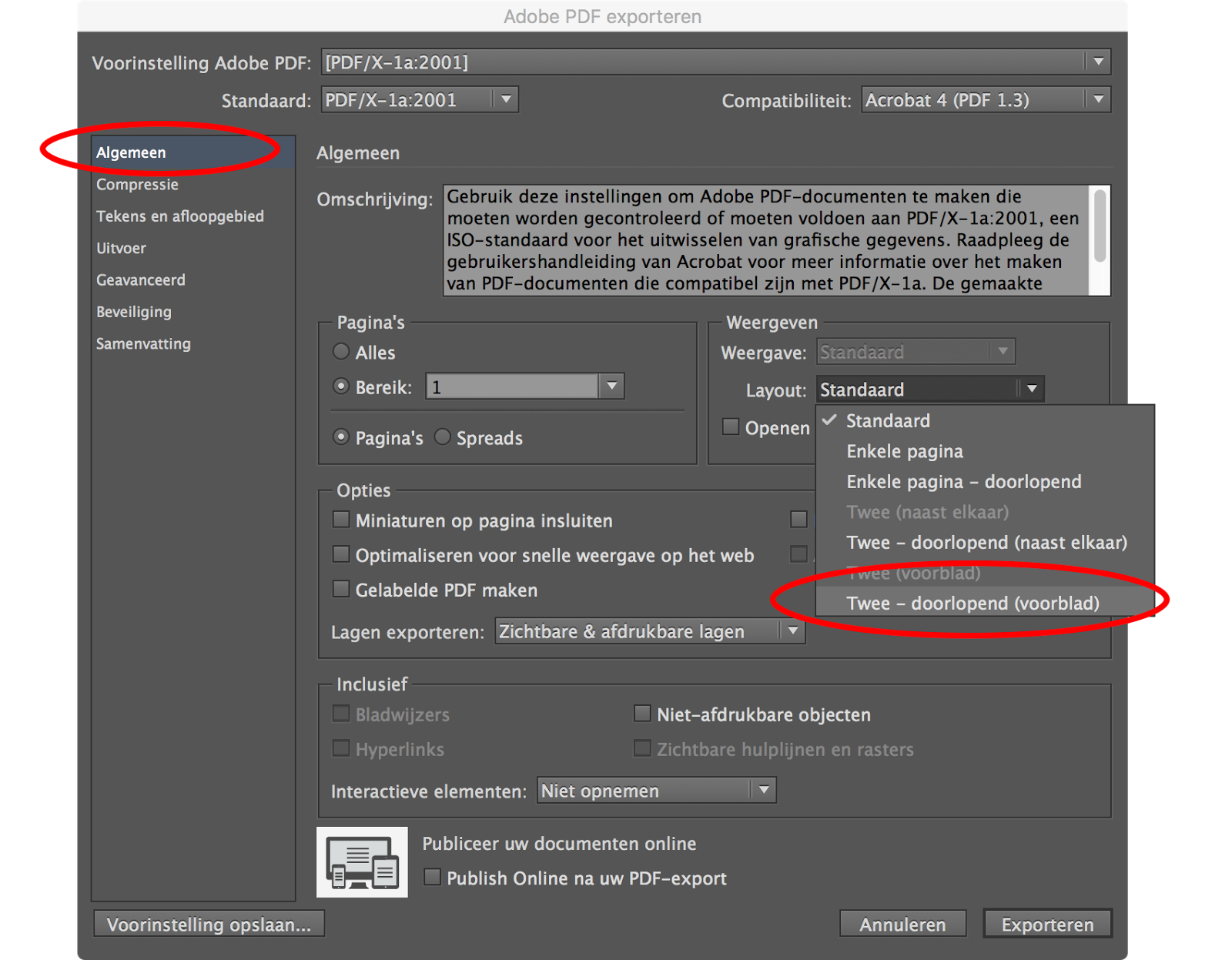The height and width of the screenshot is (960, 1232).
Task: Open the Layout dropdown
Action: (930, 390)
